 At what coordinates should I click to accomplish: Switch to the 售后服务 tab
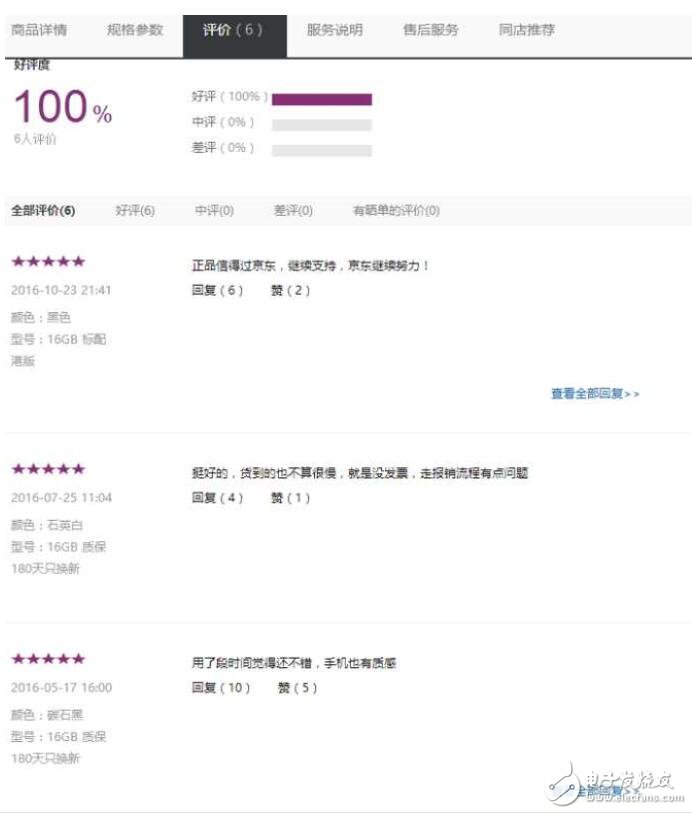(x=430, y=30)
